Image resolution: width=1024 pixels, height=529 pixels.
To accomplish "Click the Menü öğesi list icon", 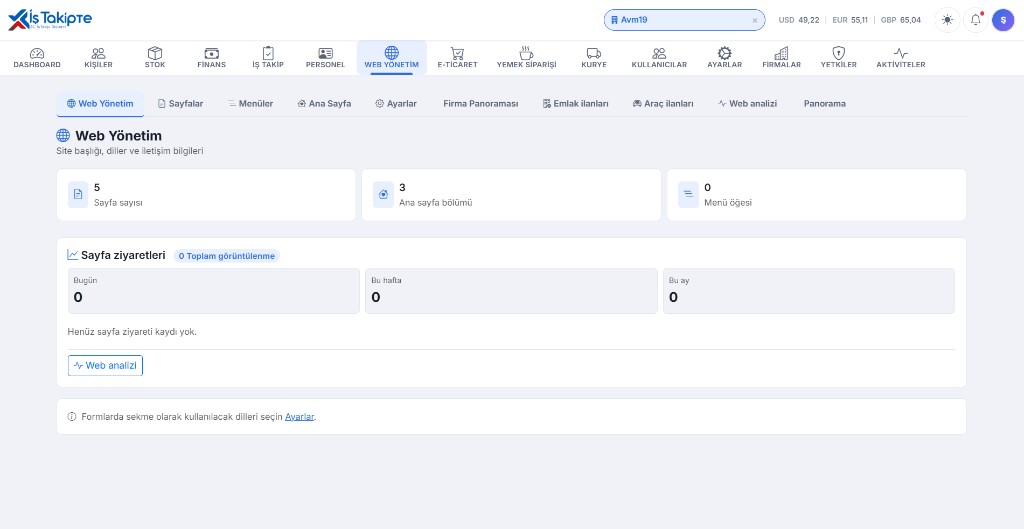I will point(688,195).
